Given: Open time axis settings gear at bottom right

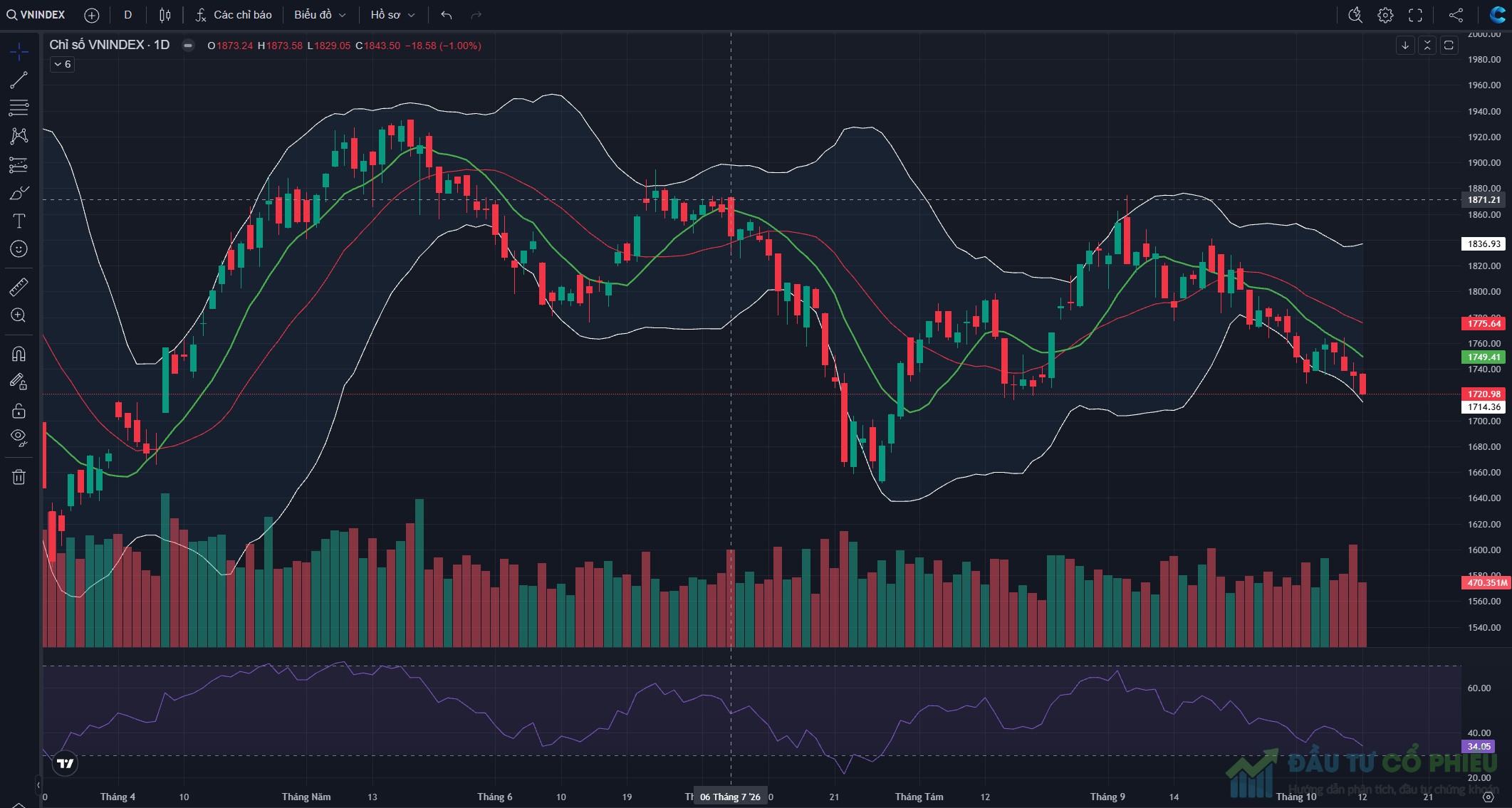Looking at the screenshot, I should click(1488, 797).
